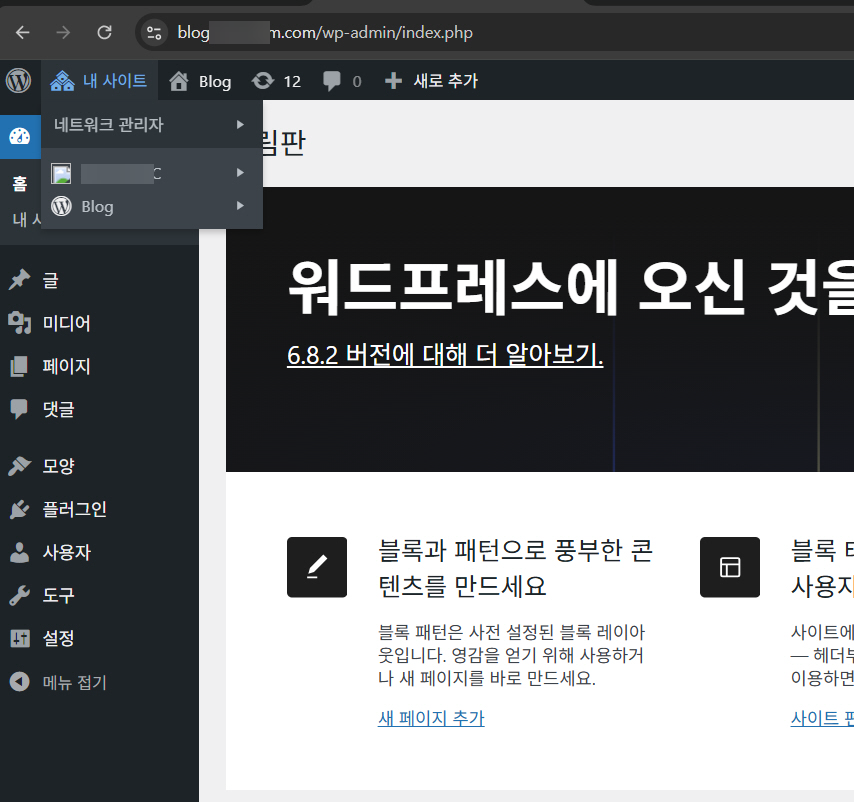The image size is (854, 802).
Task: Click the WordPress icon beside Blog entry
Action: [61, 206]
